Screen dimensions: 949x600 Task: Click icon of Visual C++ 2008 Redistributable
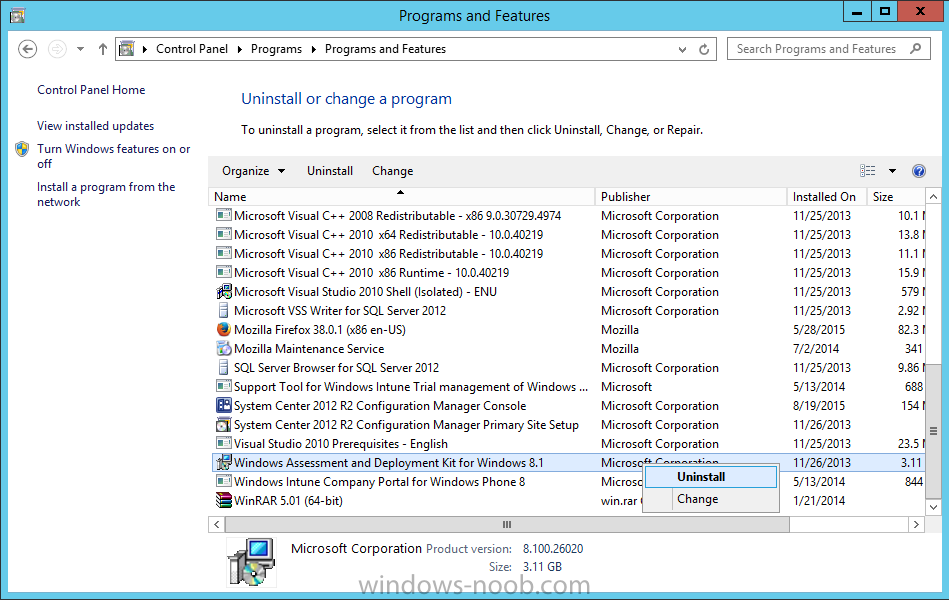[x=223, y=216]
